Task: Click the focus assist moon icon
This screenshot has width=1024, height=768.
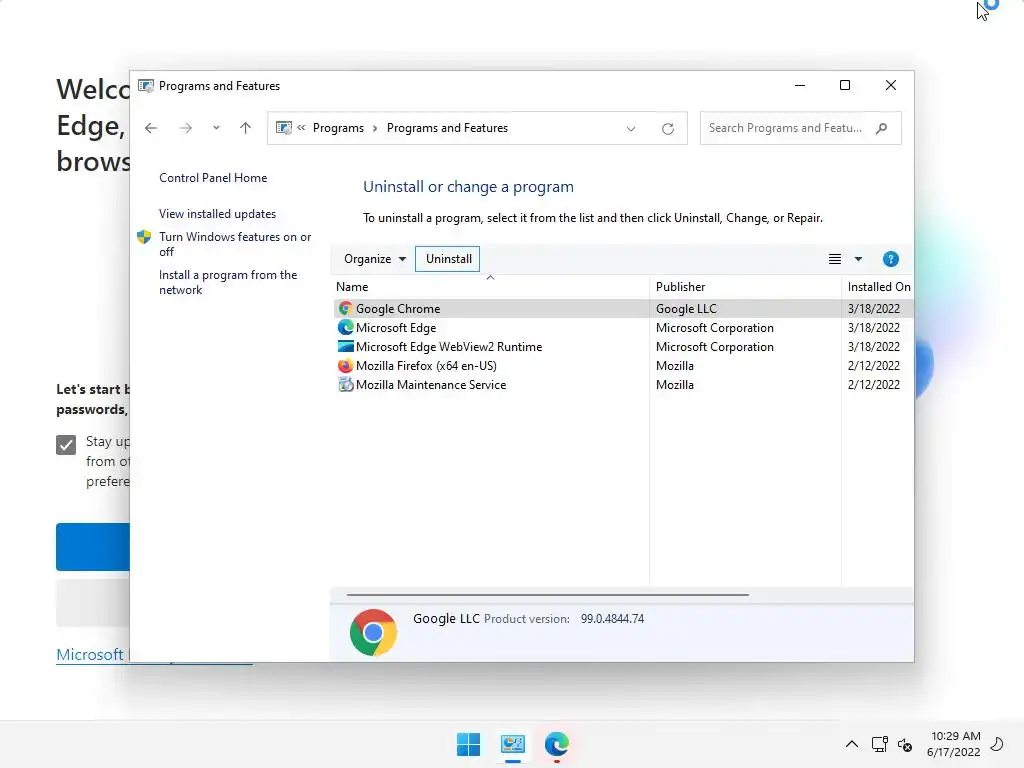Action: [997, 744]
